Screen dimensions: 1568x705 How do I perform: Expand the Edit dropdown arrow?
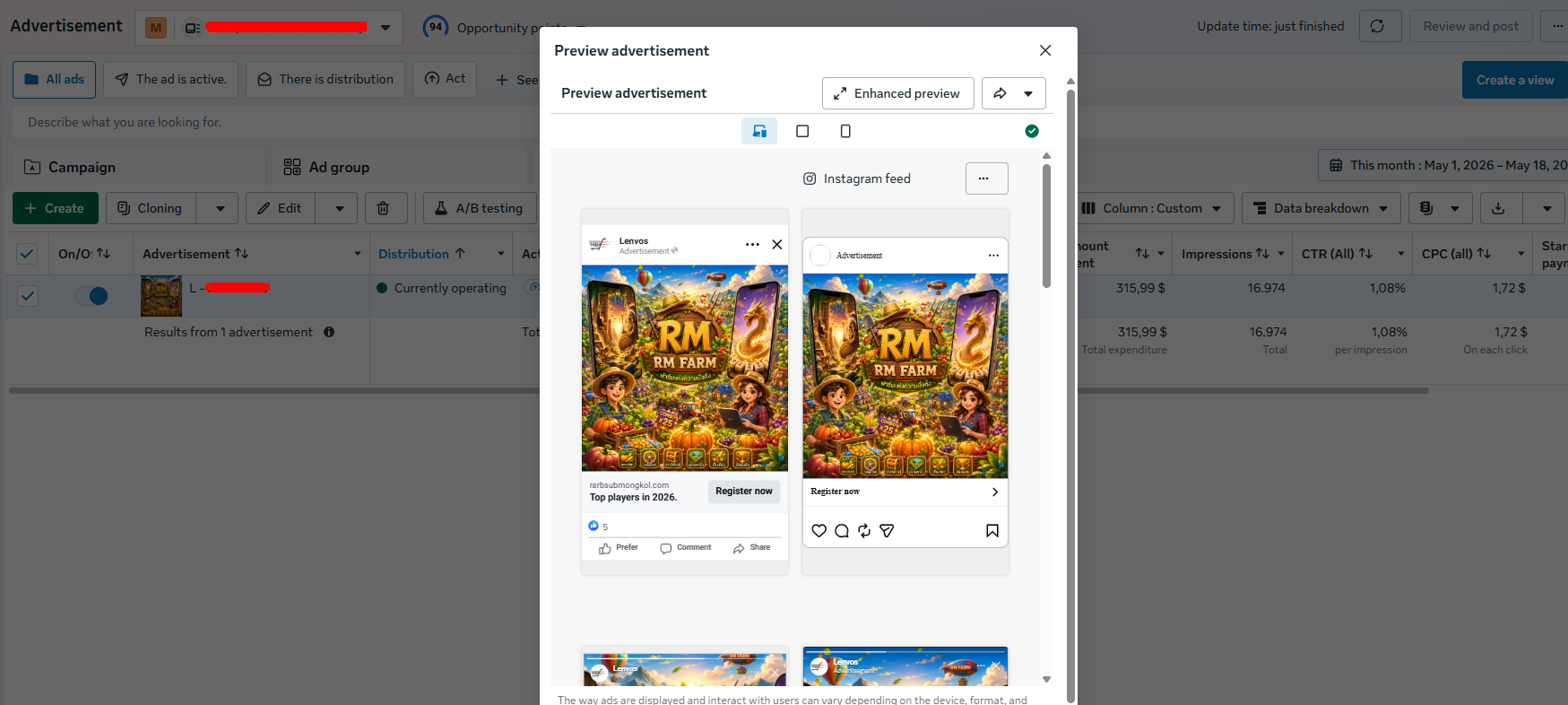[x=339, y=208]
